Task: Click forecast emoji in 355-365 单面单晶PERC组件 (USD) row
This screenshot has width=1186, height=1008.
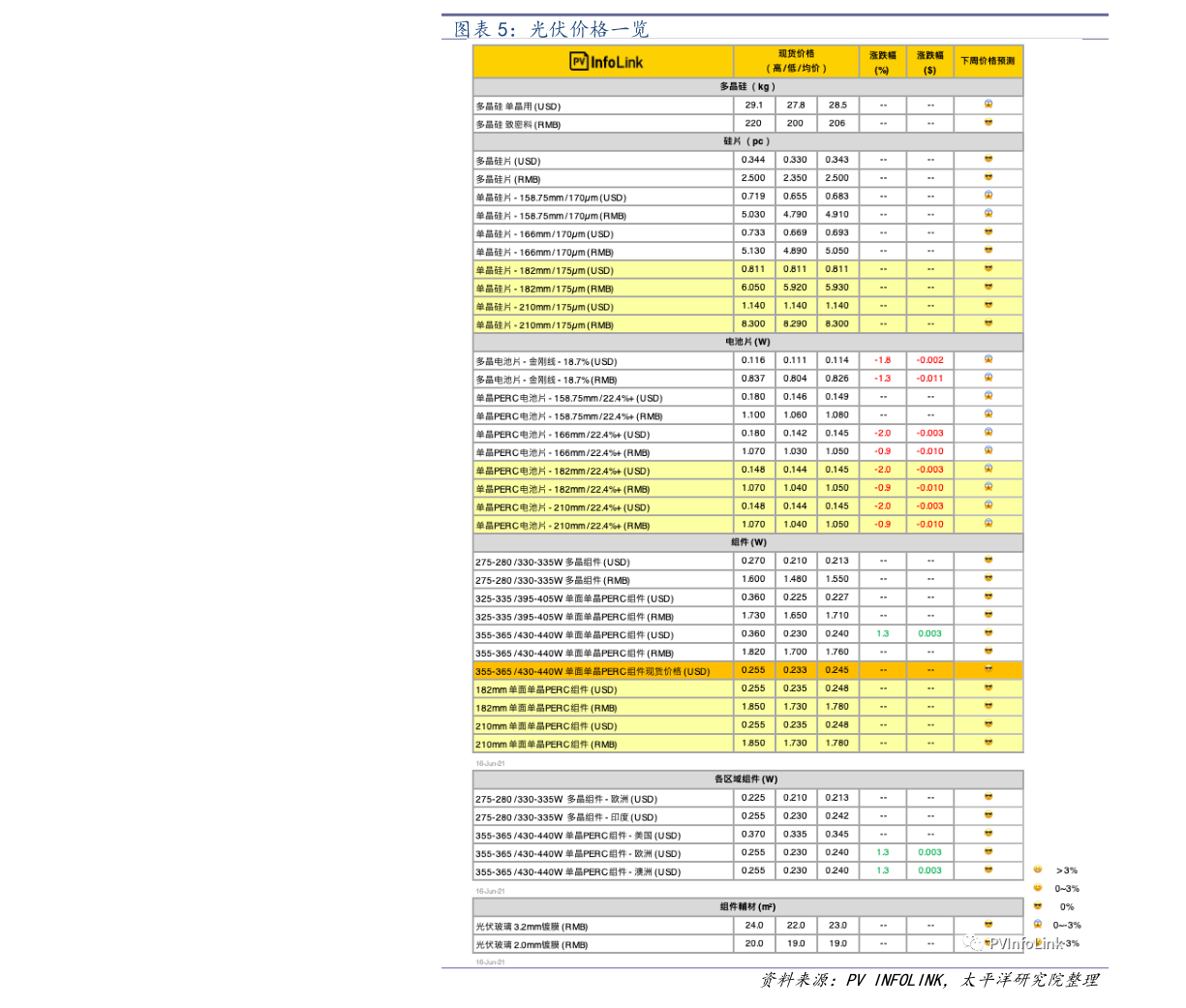Action: [x=988, y=632]
